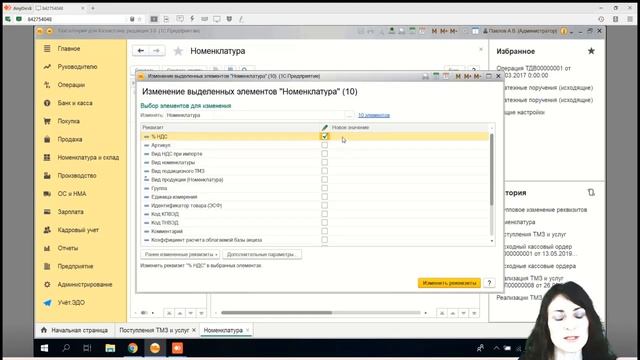Click the Номенклатура list horizontal scrollbar
Screen dimensions: 640x360
pos(276,313)
